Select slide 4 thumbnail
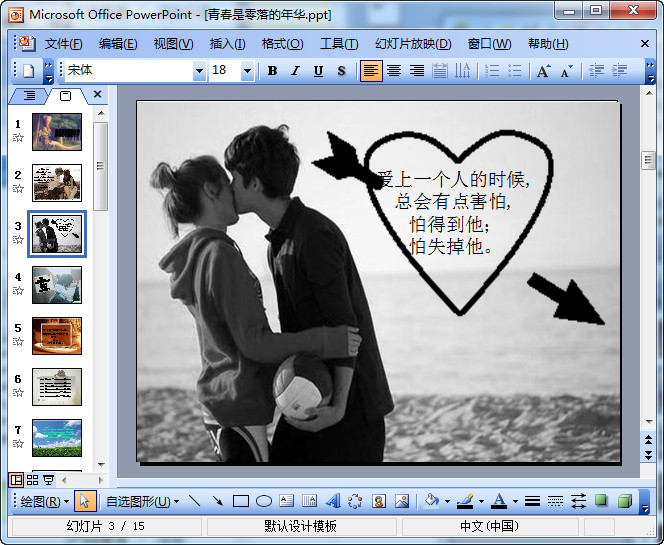 pos(57,285)
